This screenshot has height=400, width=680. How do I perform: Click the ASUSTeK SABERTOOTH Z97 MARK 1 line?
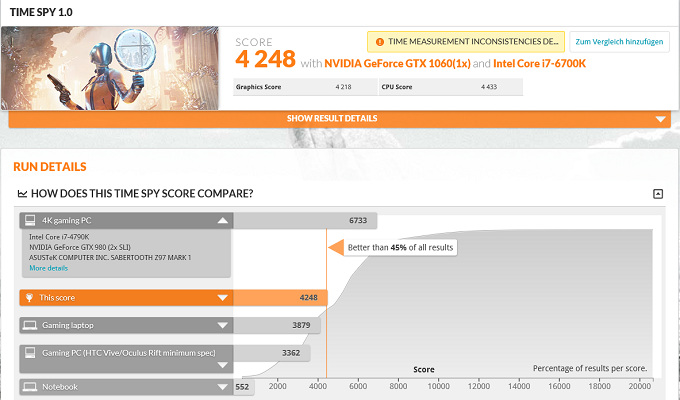tap(110, 258)
